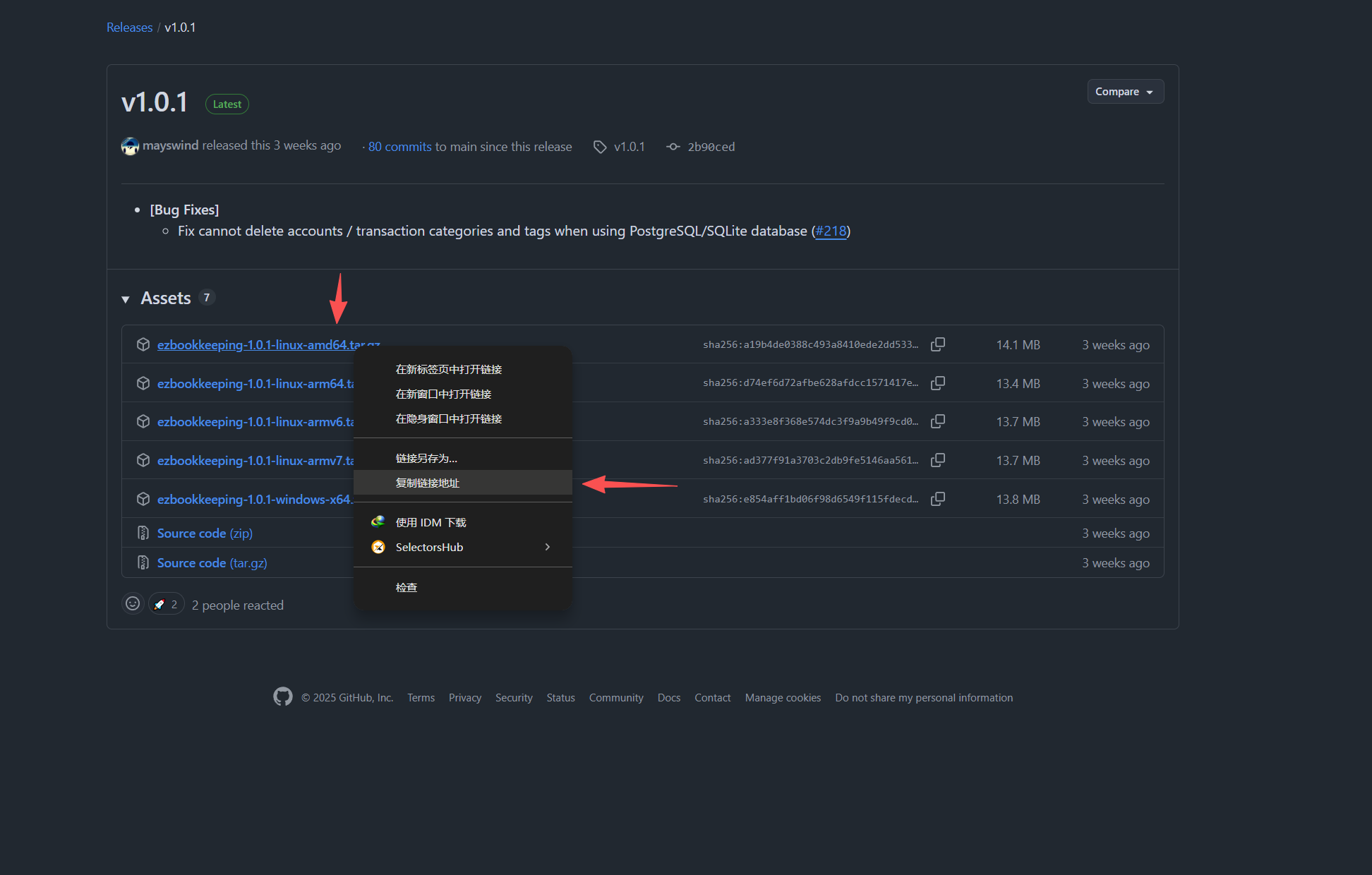Copy sha256 hash for linux-armv7 asset
The height and width of the screenshot is (875, 1372).
[x=937, y=460]
